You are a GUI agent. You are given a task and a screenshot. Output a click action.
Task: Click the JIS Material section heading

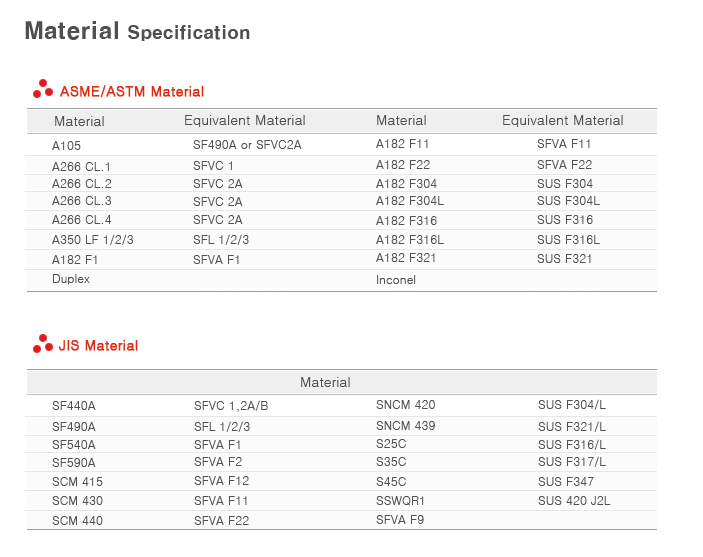99,346
